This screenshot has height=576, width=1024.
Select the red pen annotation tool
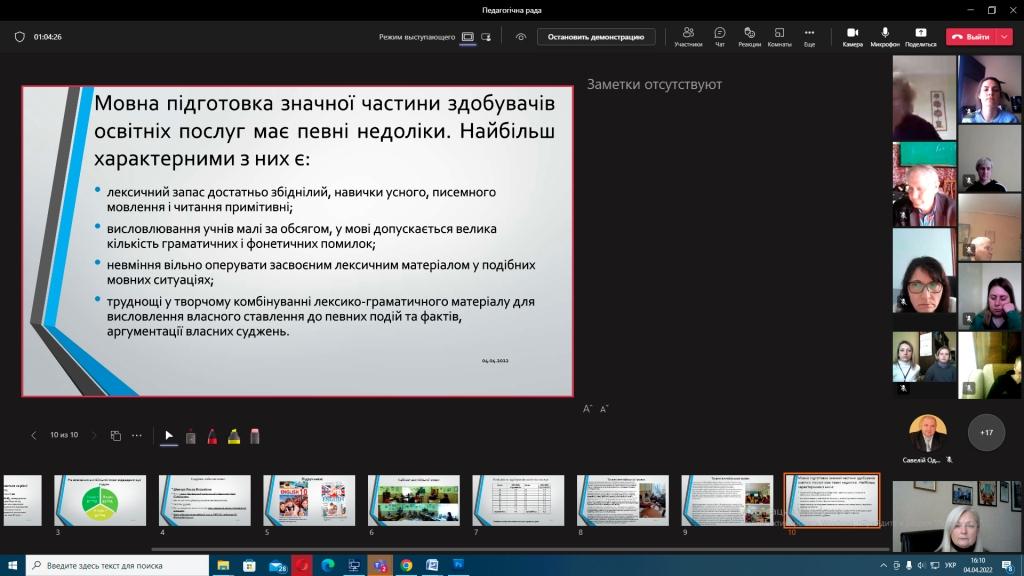[212, 436]
